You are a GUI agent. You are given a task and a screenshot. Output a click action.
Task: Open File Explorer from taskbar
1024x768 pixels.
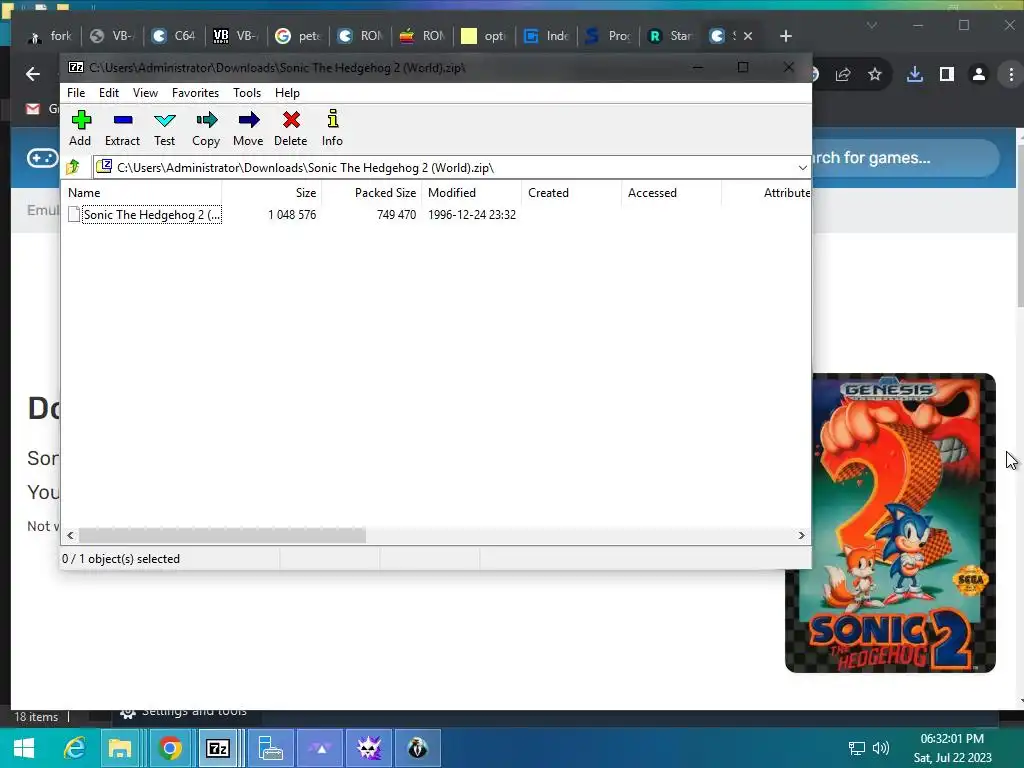[x=120, y=748]
